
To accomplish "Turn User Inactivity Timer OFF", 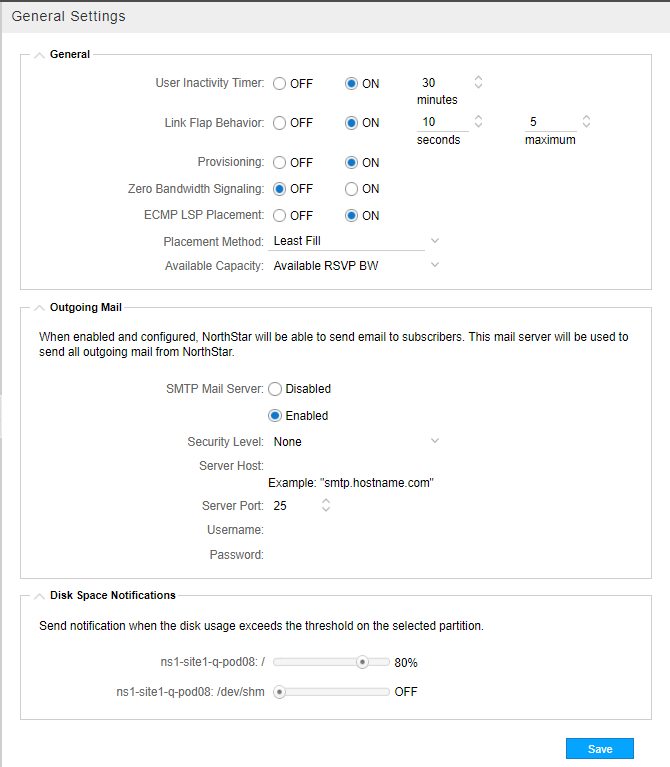I will coord(280,84).
